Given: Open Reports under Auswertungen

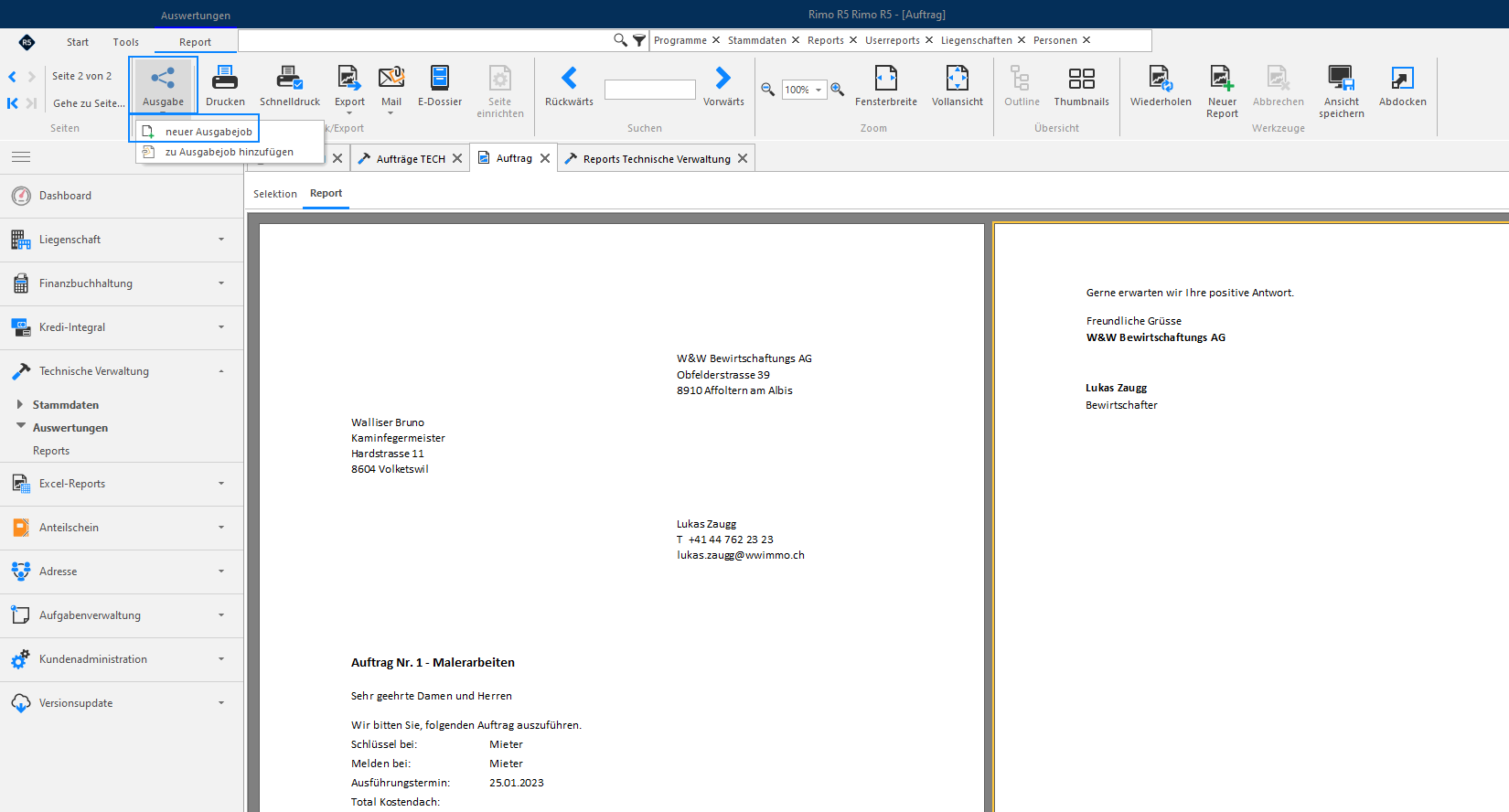Looking at the screenshot, I should tap(51, 451).
